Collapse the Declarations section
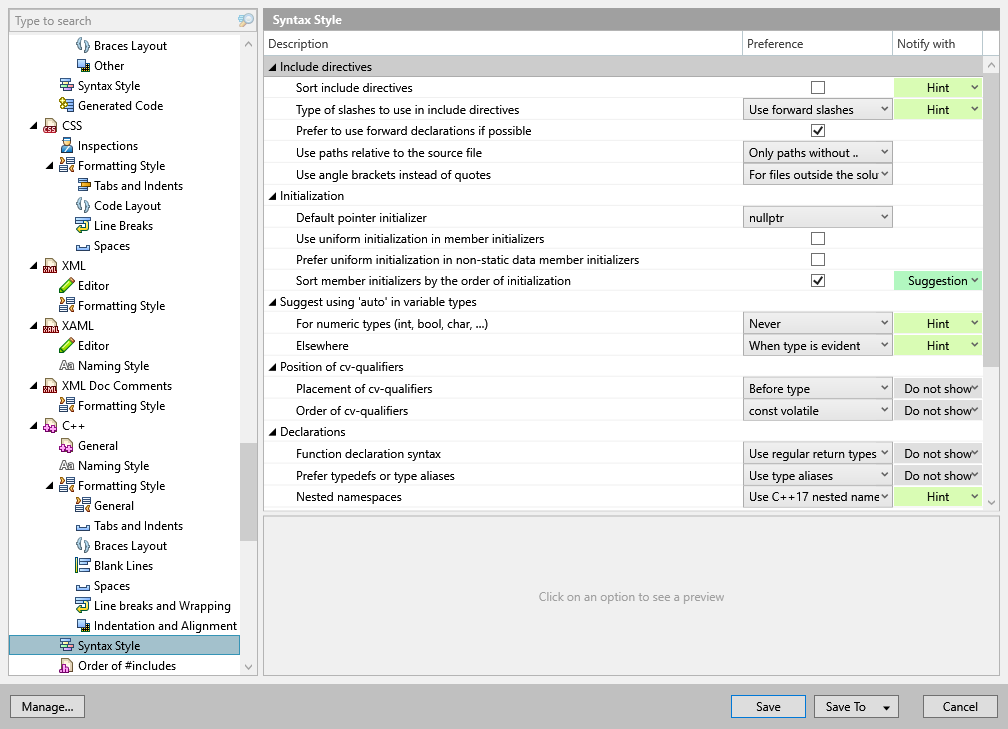Screen dimensions: 1008x729 (x=272, y=431)
